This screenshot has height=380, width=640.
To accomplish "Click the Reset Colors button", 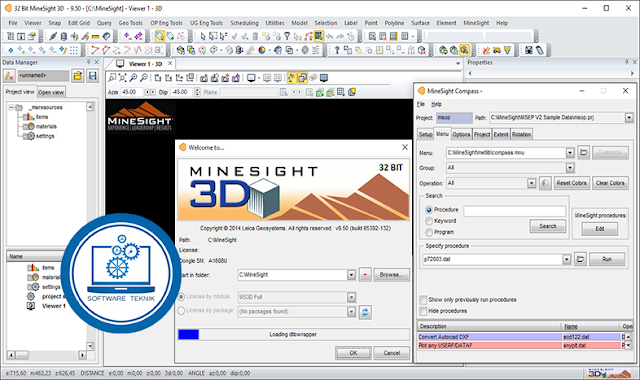I will click(x=571, y=183).
